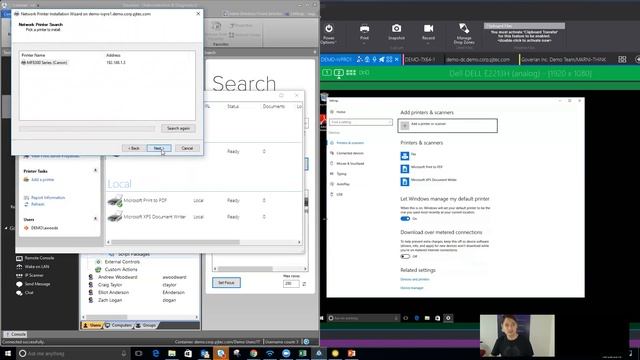Open Task View on local taskbar

point(138,353)
